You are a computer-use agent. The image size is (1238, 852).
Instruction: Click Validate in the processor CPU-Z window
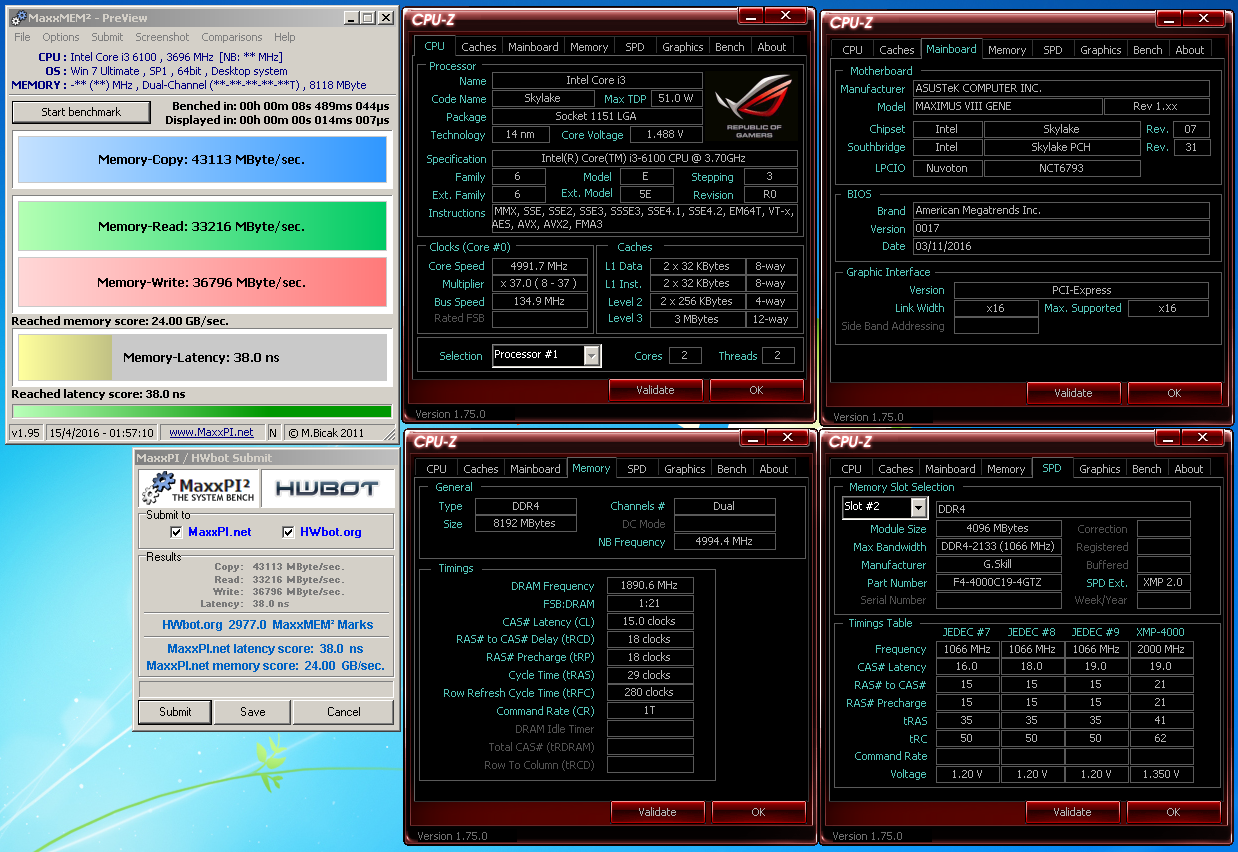[x=655, y=390]
